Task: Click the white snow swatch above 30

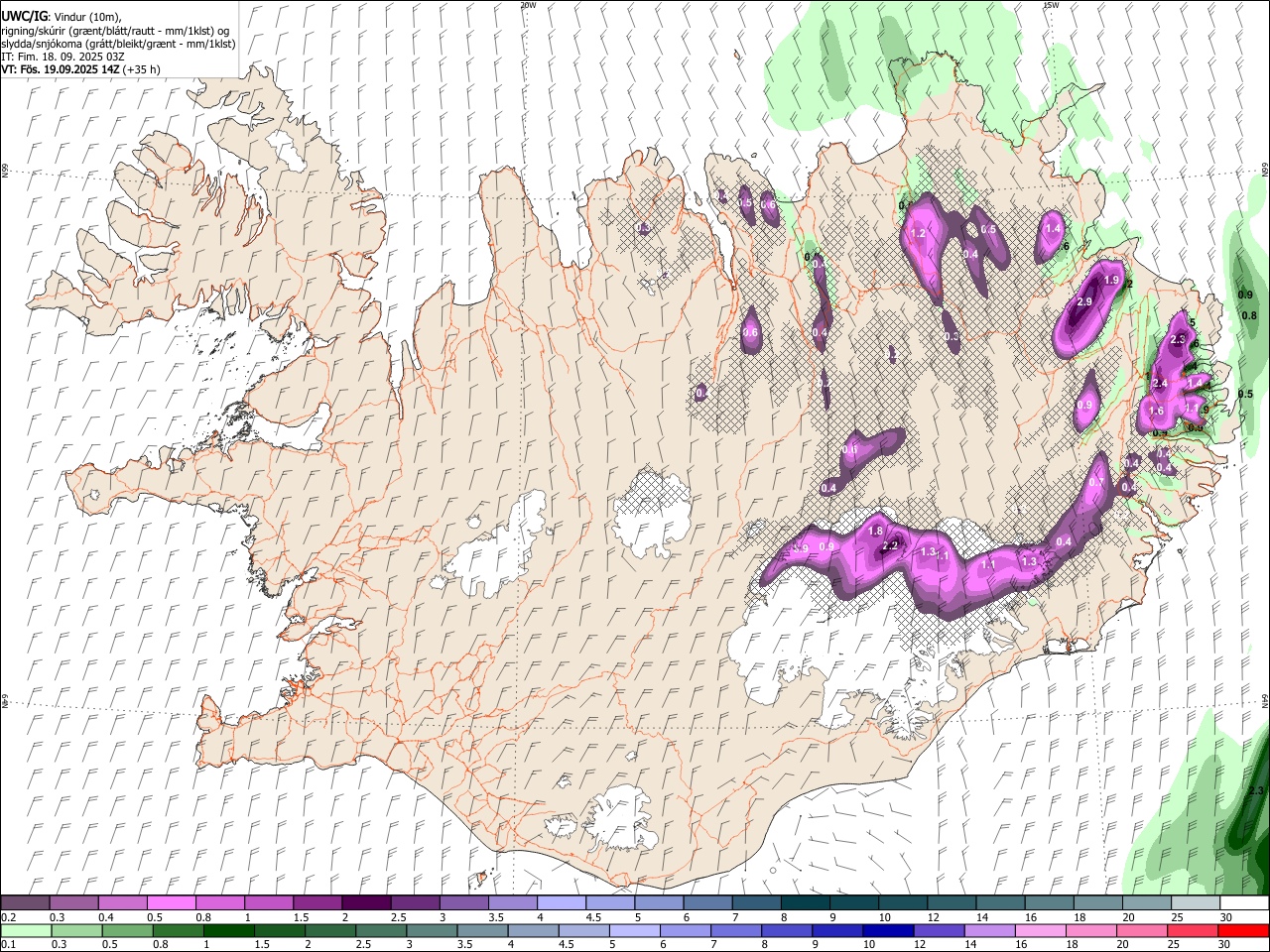Action: pos(1244,903)
